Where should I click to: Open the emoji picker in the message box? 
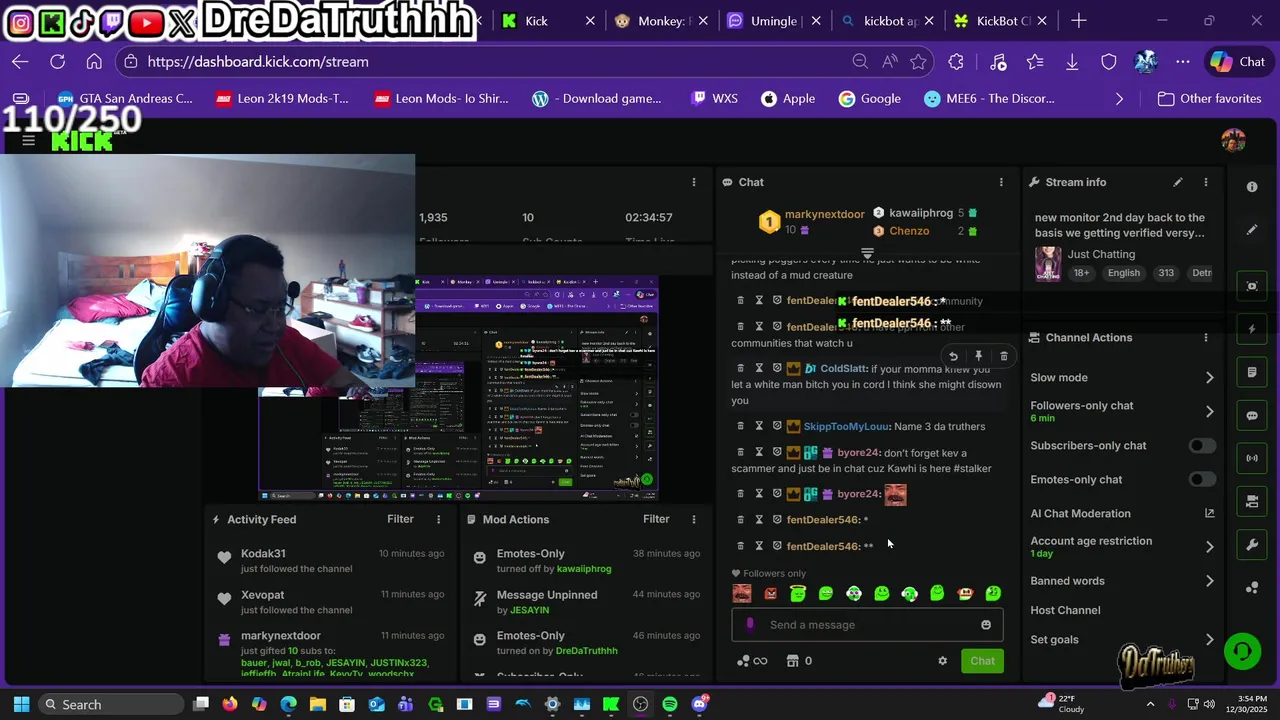pyautogui.click(x=986, y=625)
